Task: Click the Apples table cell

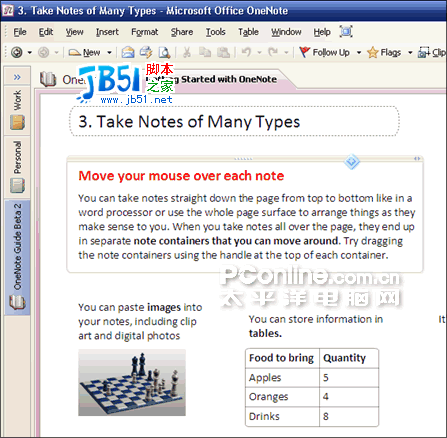Action: (282, 378)
